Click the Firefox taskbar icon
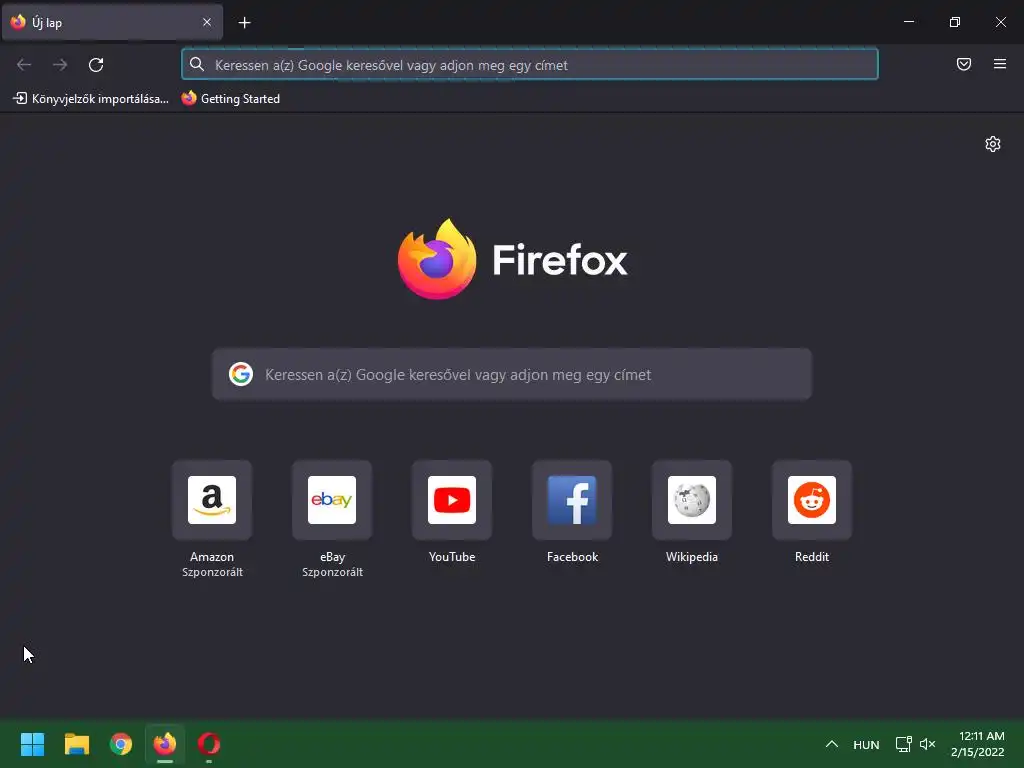Screen dimensions: 1024x768 click(x=165, y=744)
